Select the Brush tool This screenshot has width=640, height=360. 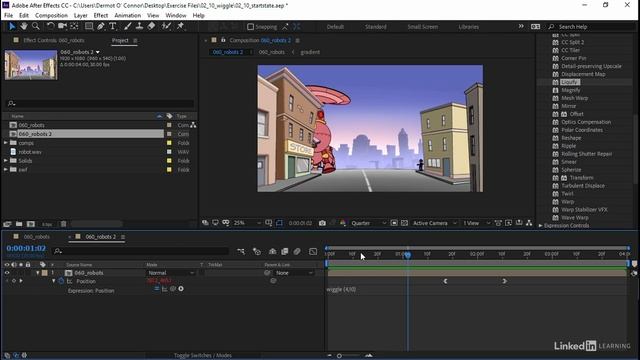pos(128,26)
